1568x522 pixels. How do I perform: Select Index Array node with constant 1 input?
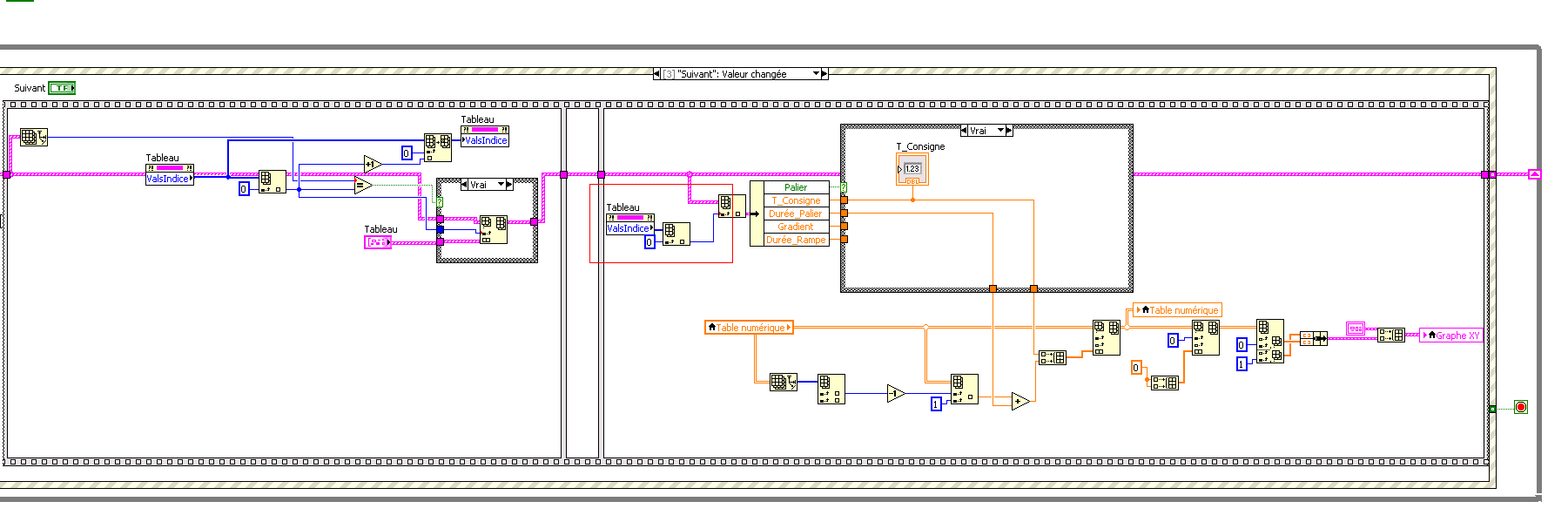965,389
